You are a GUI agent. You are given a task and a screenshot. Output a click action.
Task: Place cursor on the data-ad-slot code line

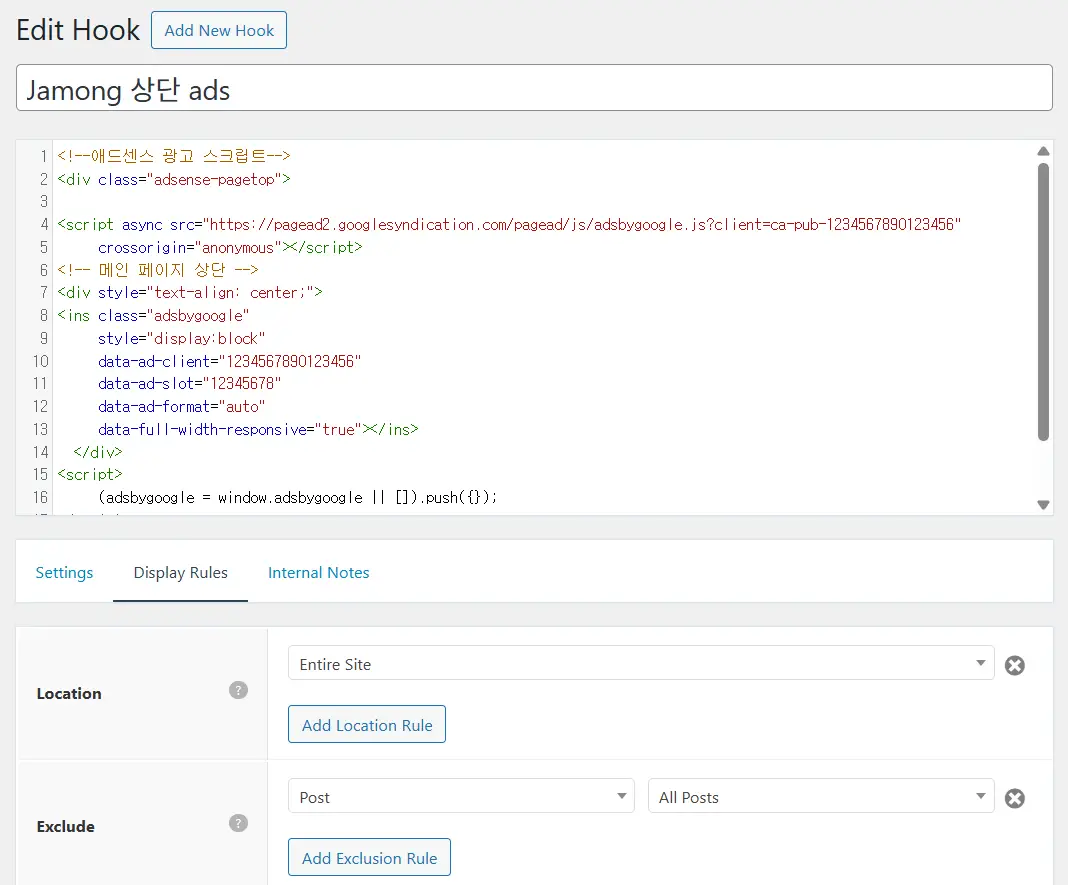190,384
